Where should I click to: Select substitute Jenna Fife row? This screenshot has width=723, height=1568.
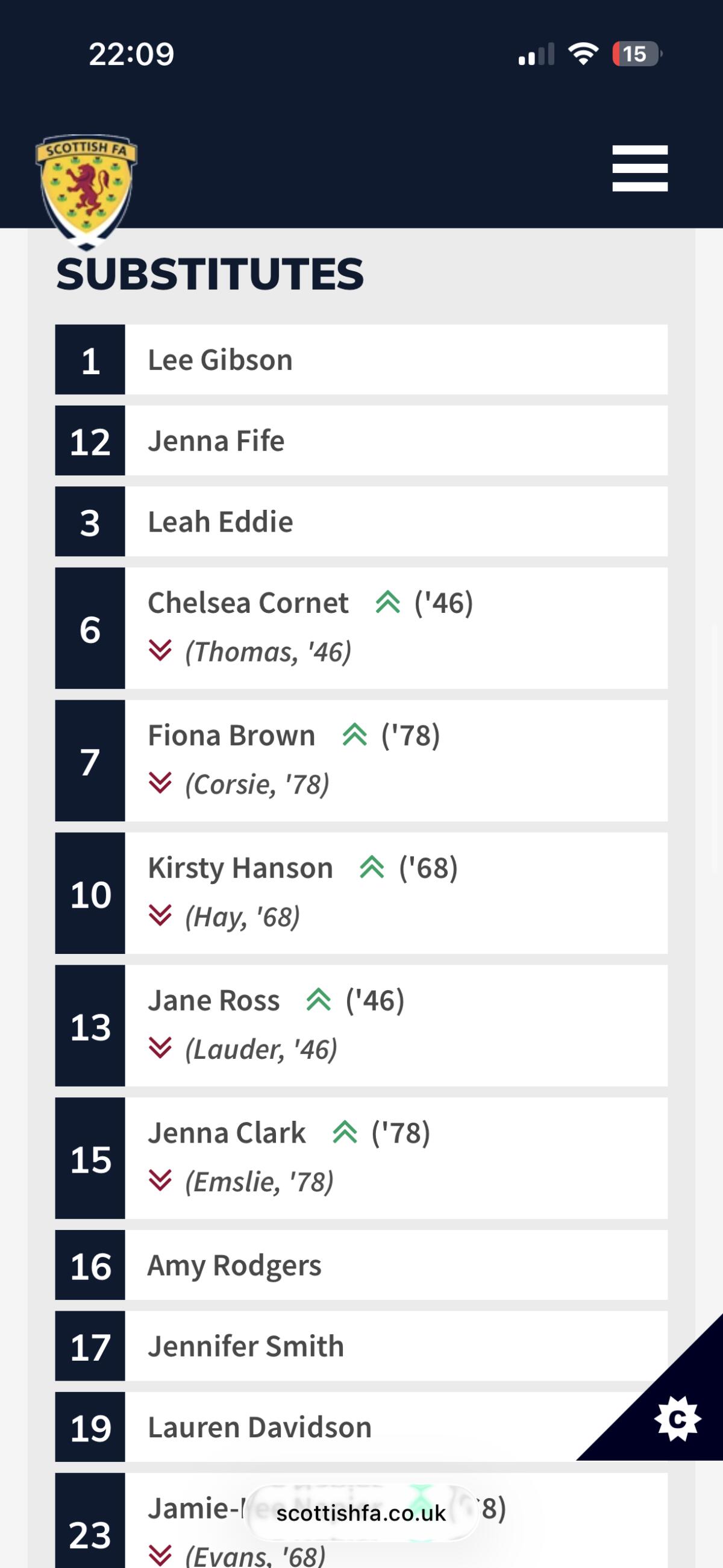(361, 441)
